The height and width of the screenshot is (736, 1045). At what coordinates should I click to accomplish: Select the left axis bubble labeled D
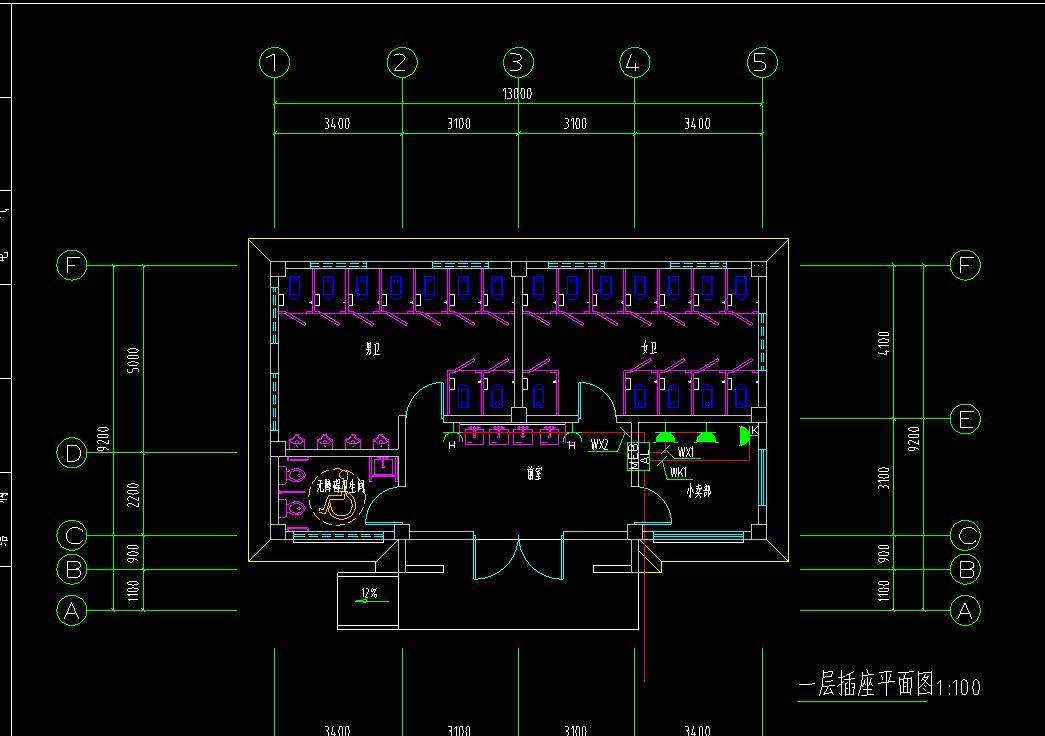pos(72,453)
